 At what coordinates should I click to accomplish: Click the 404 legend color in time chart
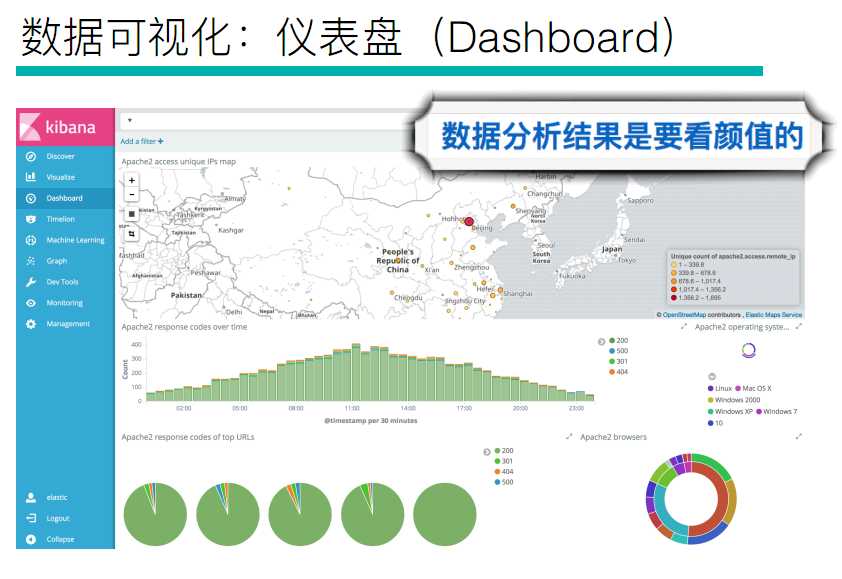612,372
